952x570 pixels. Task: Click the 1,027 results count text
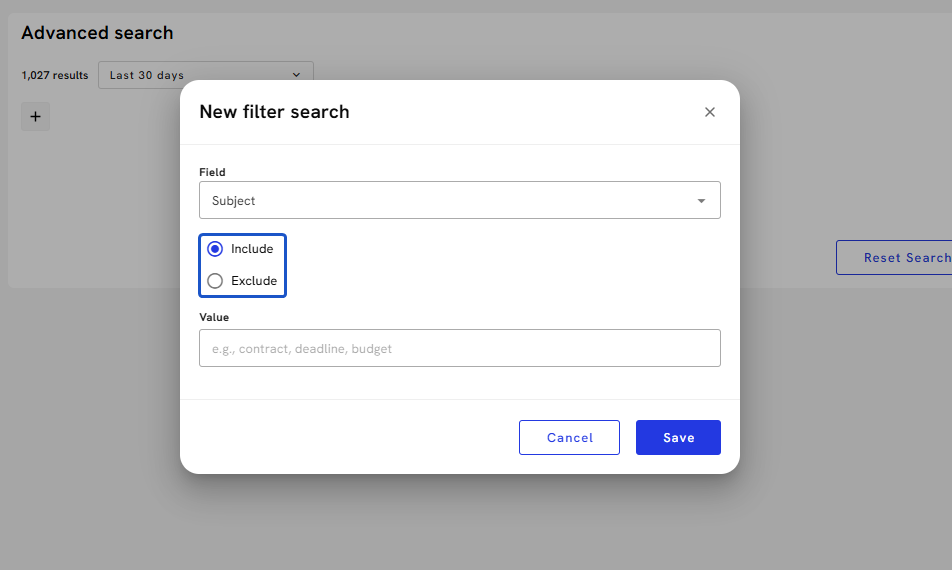55,75
